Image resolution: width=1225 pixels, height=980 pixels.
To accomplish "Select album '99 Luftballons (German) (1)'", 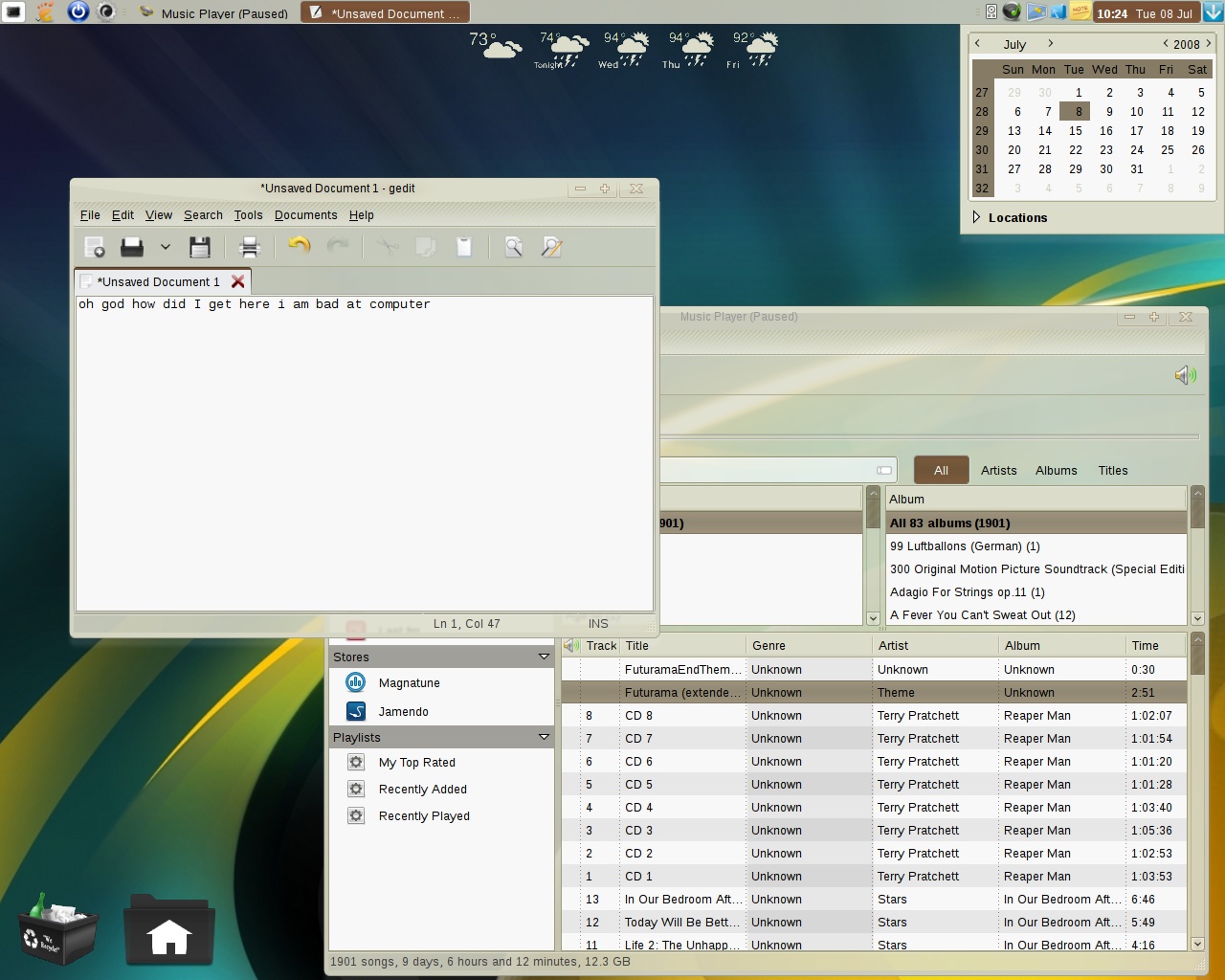I will click(1036, 546).
